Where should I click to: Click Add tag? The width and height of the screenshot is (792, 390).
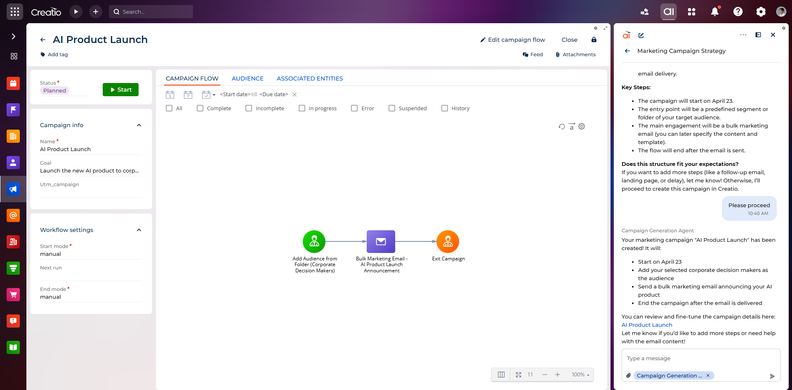point(54,55)
